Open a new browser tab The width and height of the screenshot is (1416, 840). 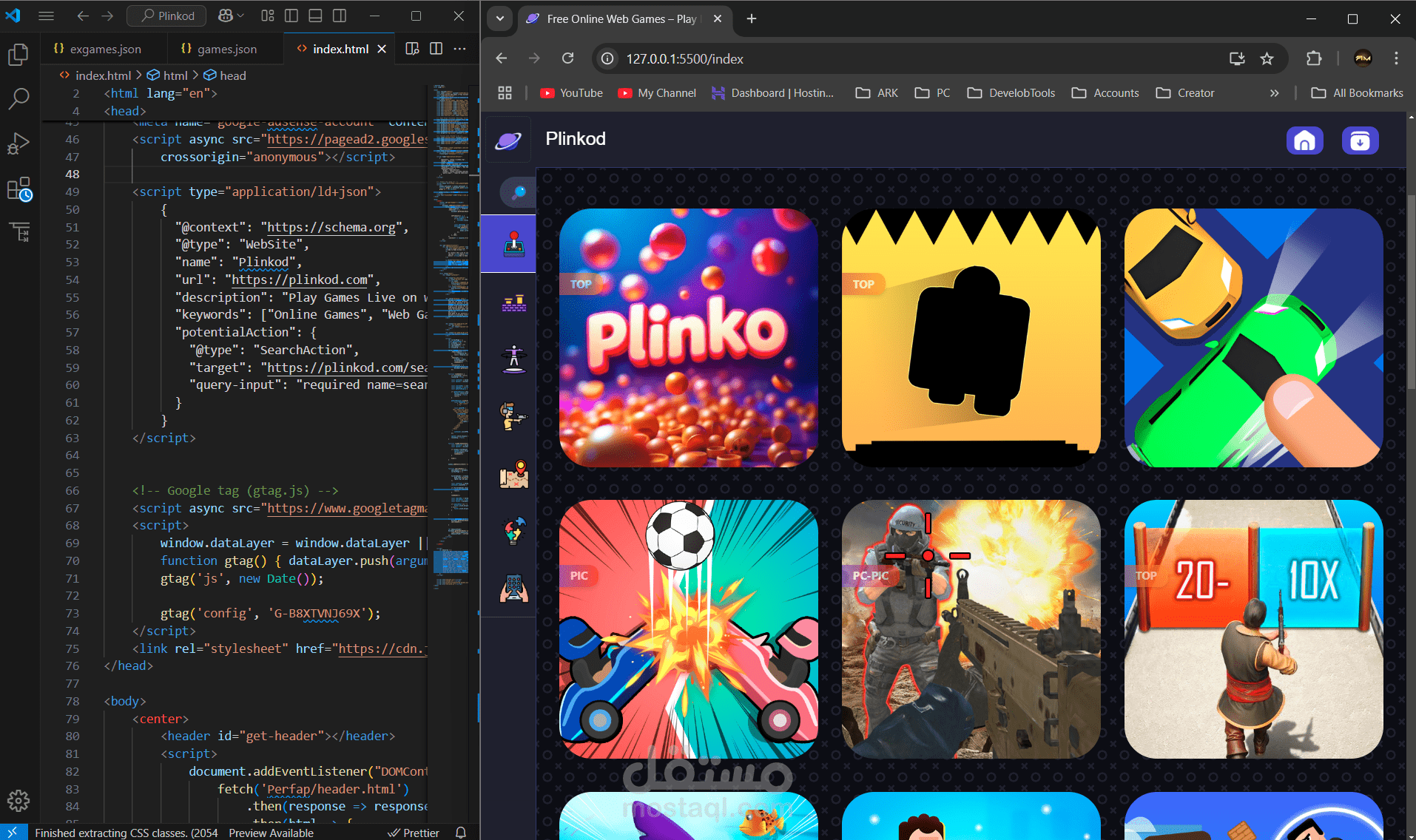tap(752, 18)
